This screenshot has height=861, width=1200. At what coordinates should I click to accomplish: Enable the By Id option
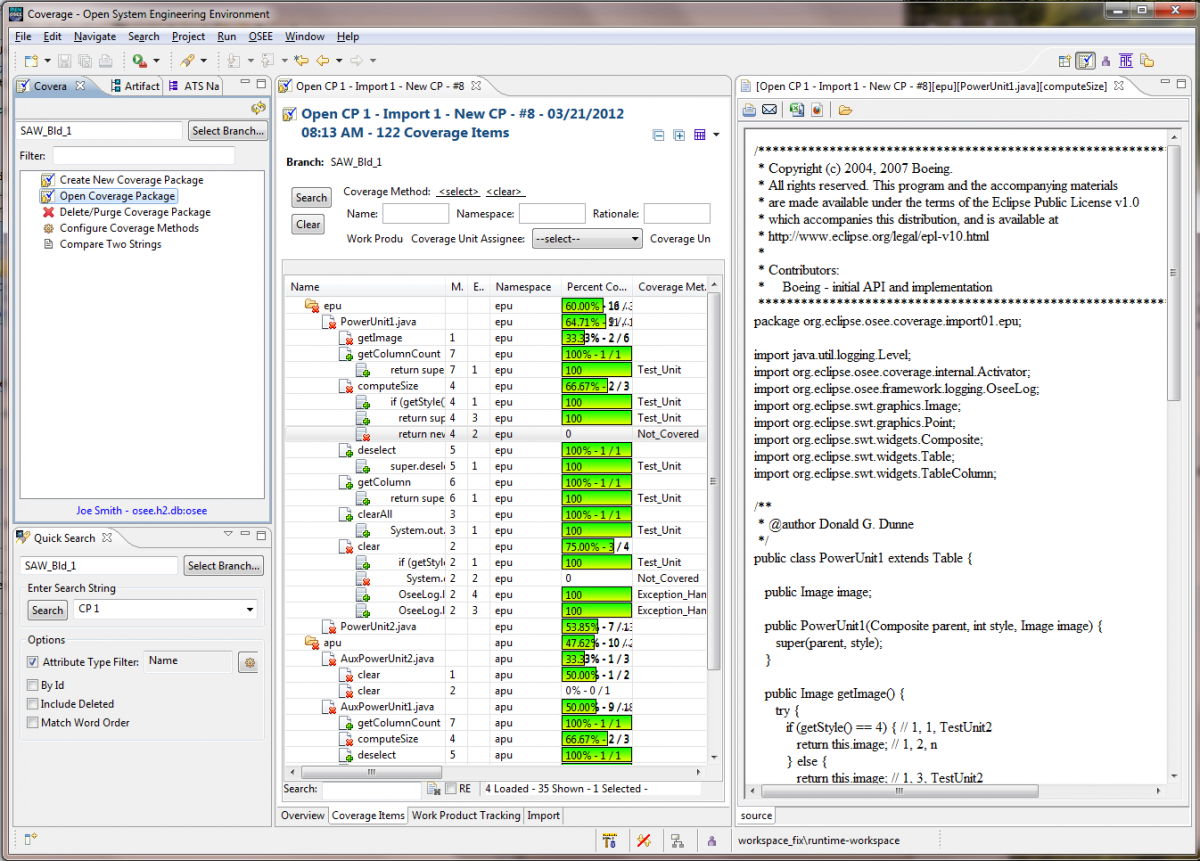[x=33, y=686]
